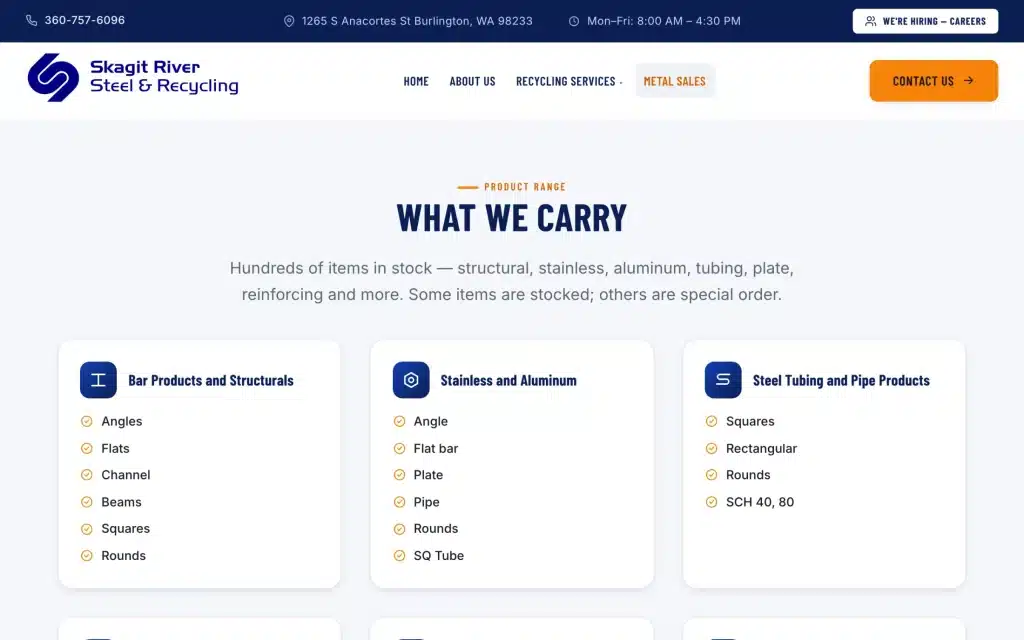The image size is (1024, 640).
Task: Click the checkmark icon next to SQ Tube
Action: [x=399, y=555]
